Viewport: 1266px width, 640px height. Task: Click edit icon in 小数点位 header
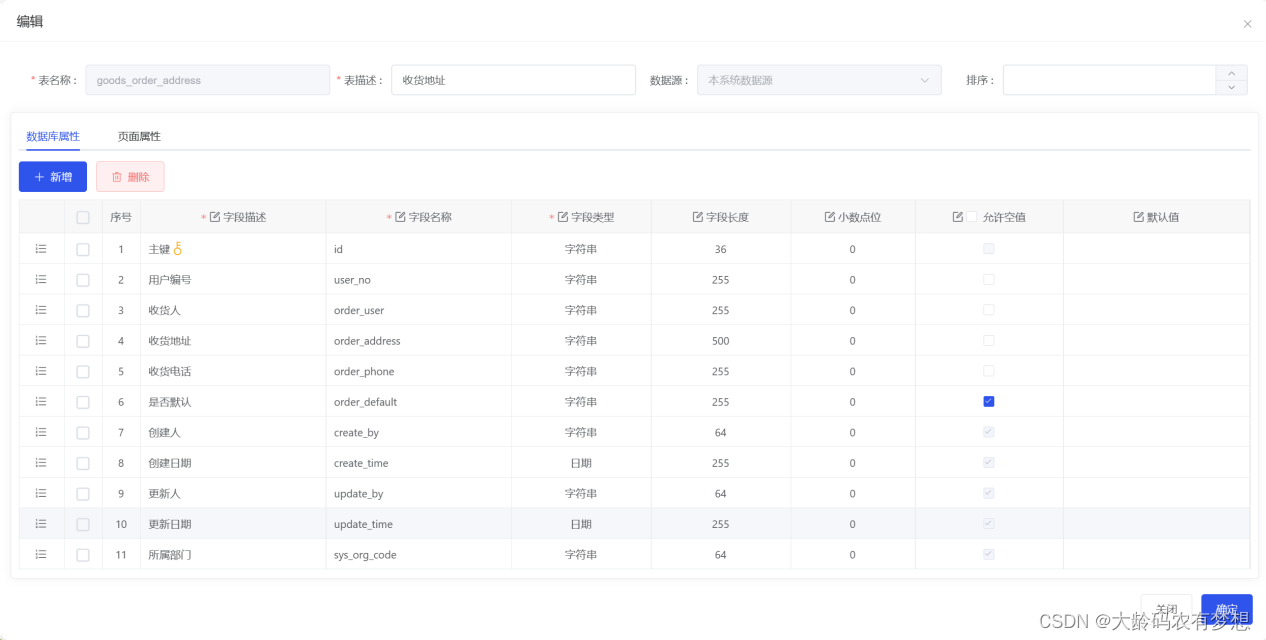pos(829,216)
